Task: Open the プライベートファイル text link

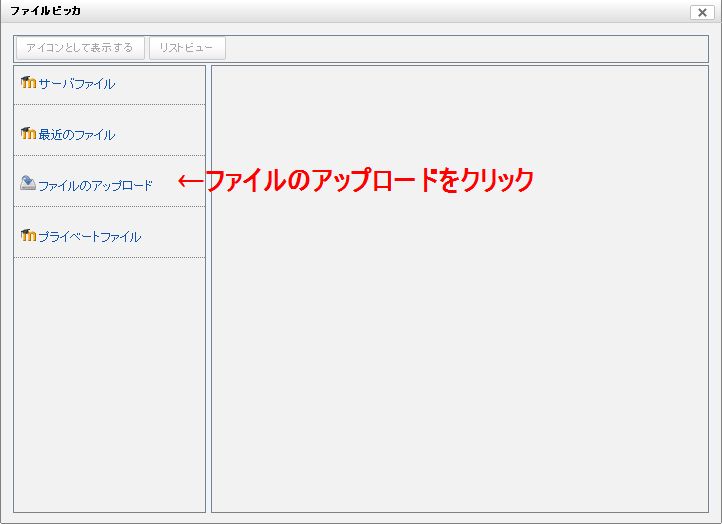Action: tap(89, 237)
